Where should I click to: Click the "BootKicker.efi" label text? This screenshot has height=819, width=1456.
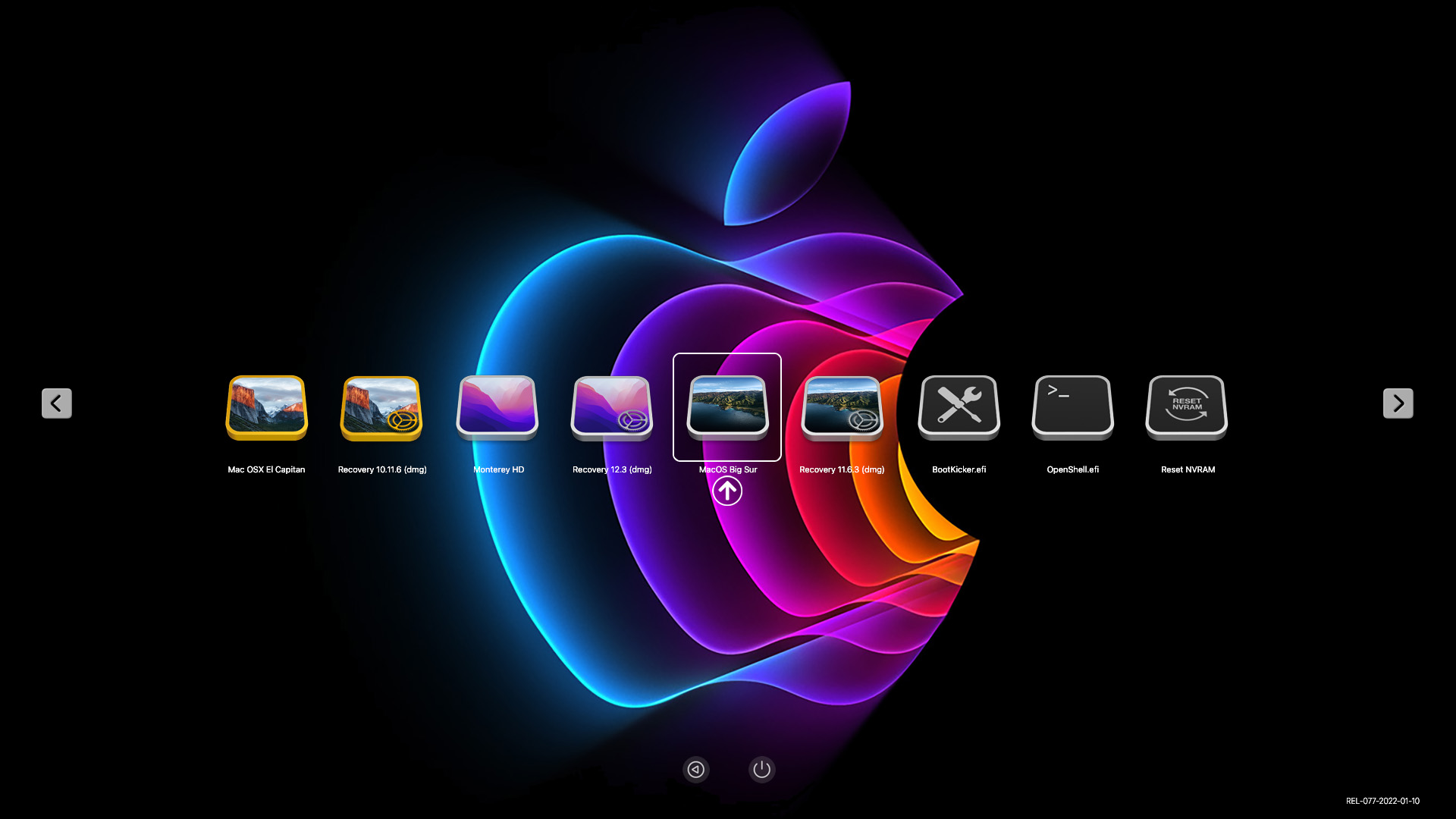959,469
